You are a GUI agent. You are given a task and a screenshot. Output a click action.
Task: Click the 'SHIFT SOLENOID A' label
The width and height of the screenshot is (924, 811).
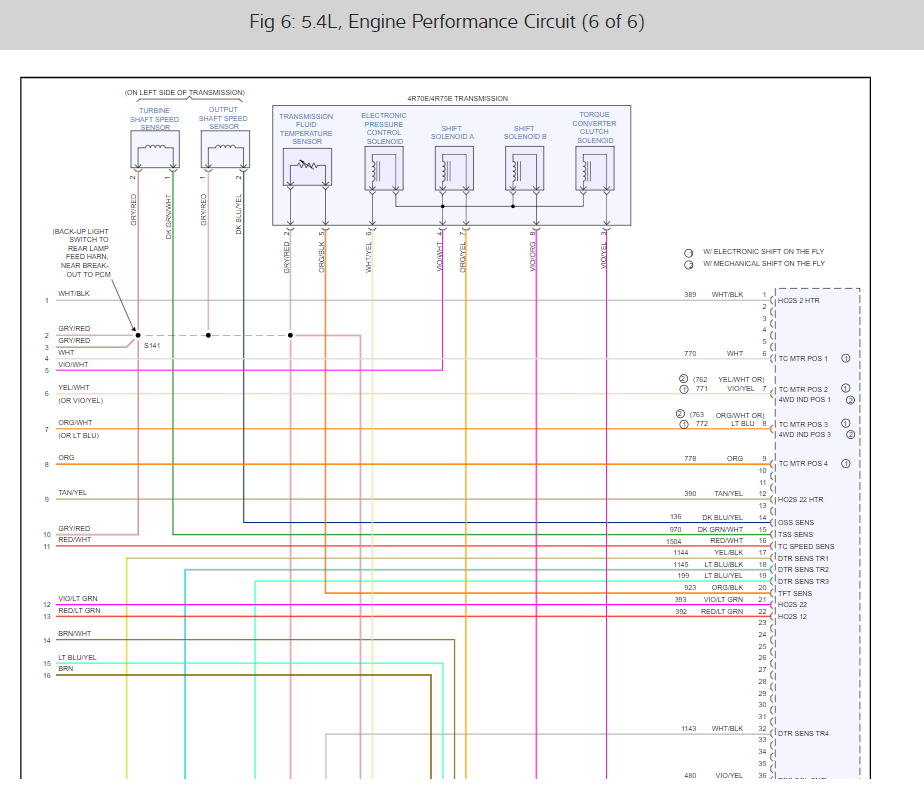pyautogui.click(x=453, y=132)
